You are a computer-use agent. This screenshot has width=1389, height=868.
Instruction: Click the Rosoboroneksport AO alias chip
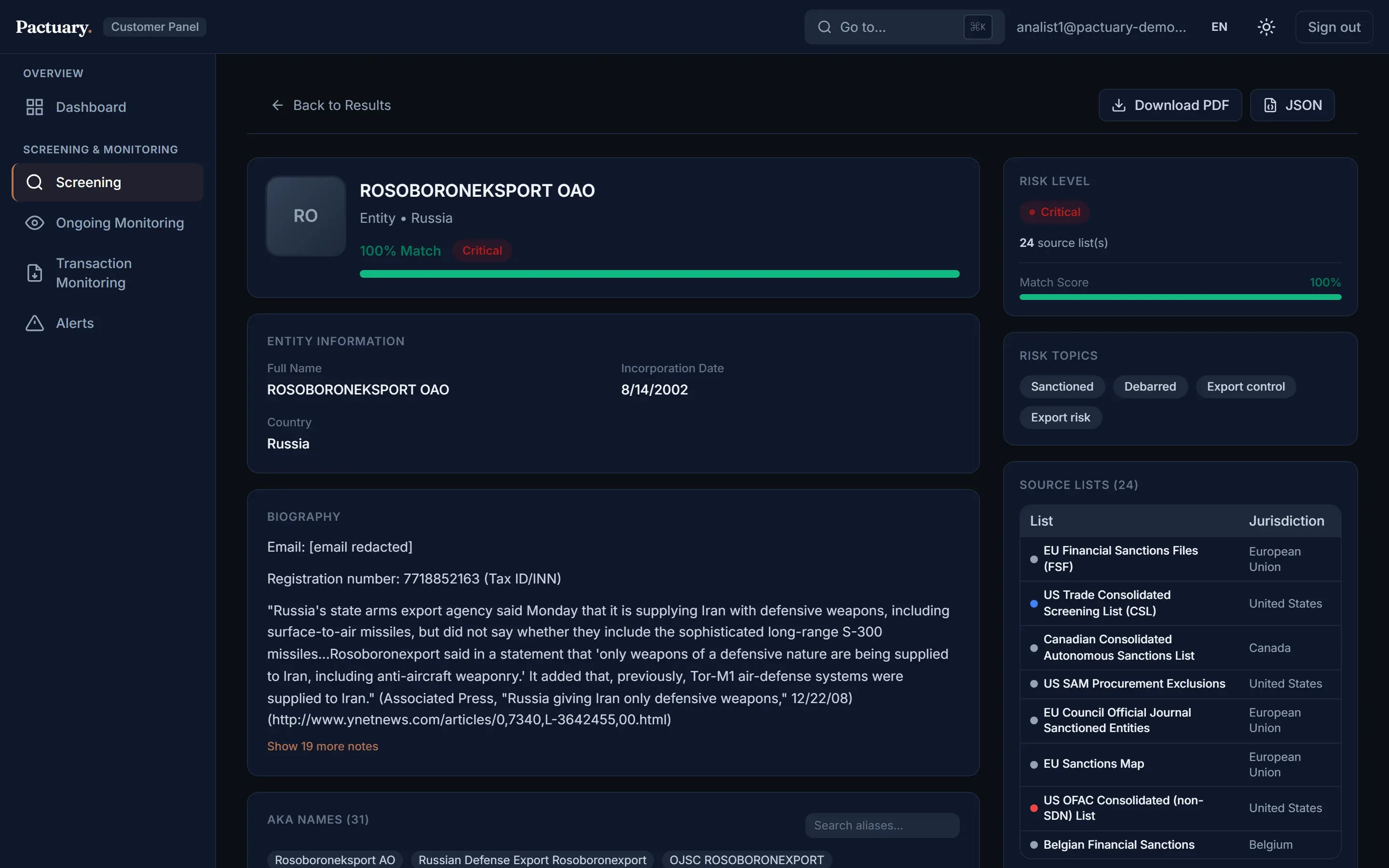(x=335, y=859)
